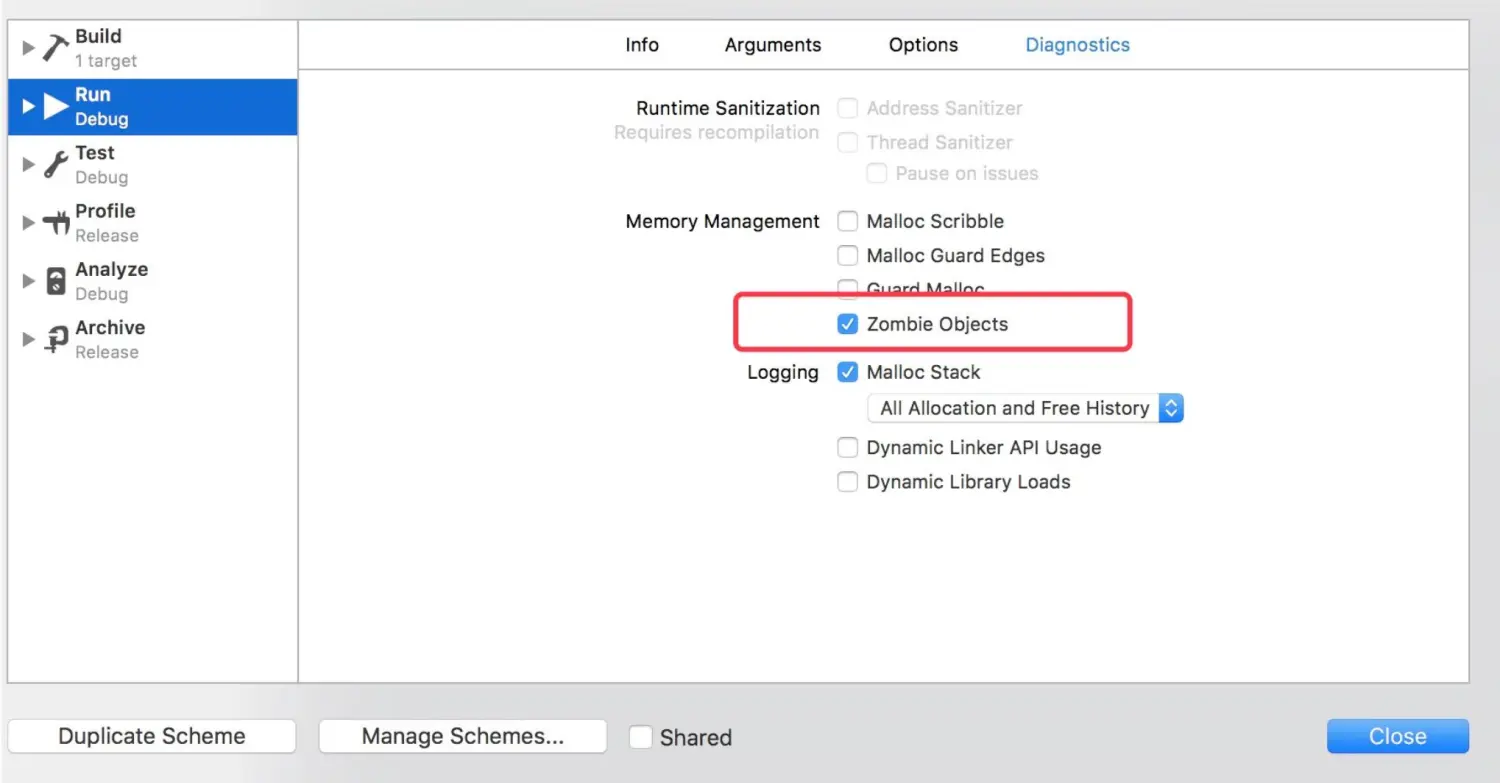Viewport: 1500px width, 783px height.
Task: Select the Profile Release row
Action: (153, 223)
